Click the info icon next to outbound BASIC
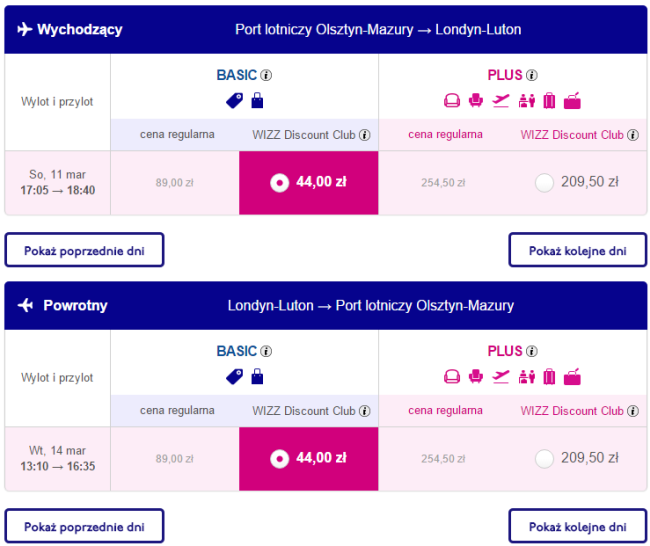 pos(266,75)
